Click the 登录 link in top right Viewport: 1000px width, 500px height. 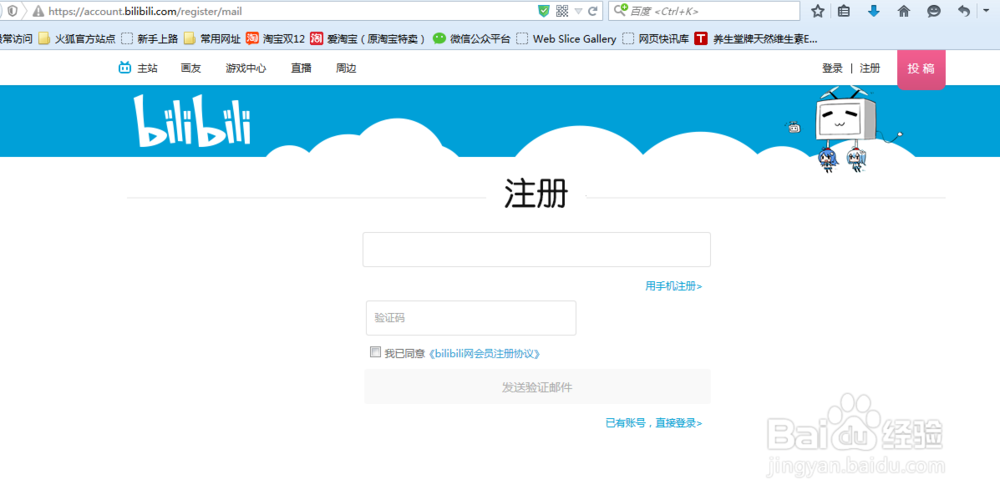(x=832, y=68)
